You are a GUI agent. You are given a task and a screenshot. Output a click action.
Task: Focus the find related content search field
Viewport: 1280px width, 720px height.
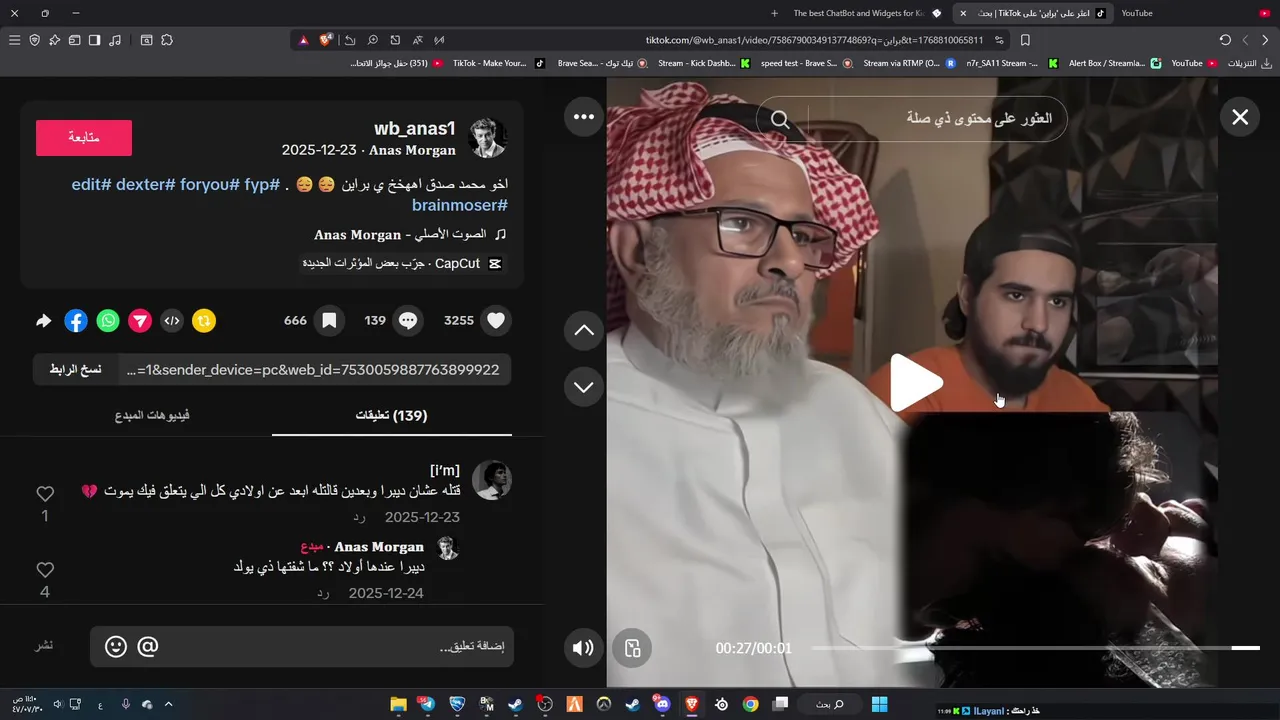(932, 119)
